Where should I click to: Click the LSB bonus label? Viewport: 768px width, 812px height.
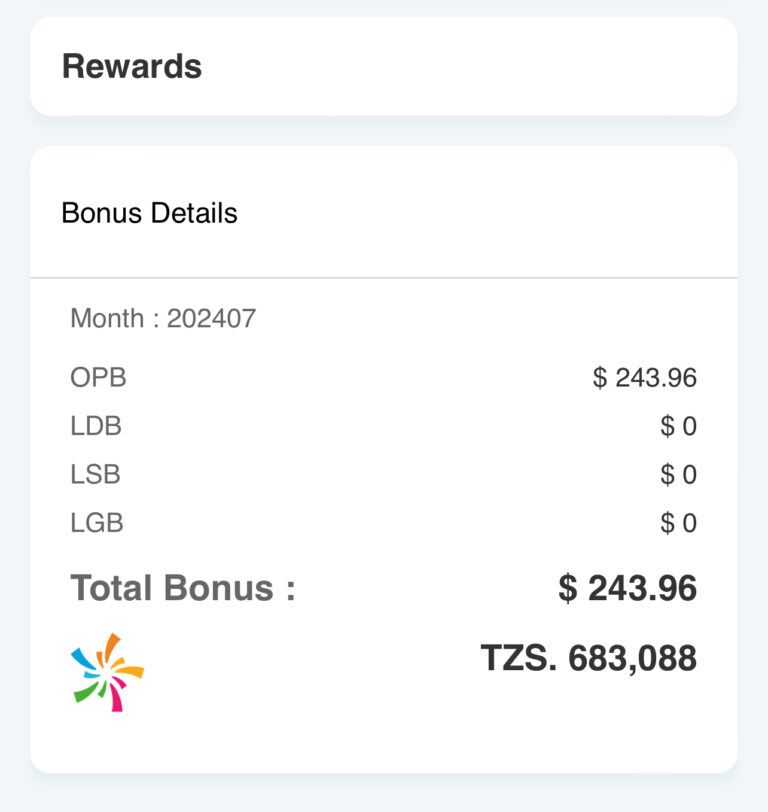point(95,474)
